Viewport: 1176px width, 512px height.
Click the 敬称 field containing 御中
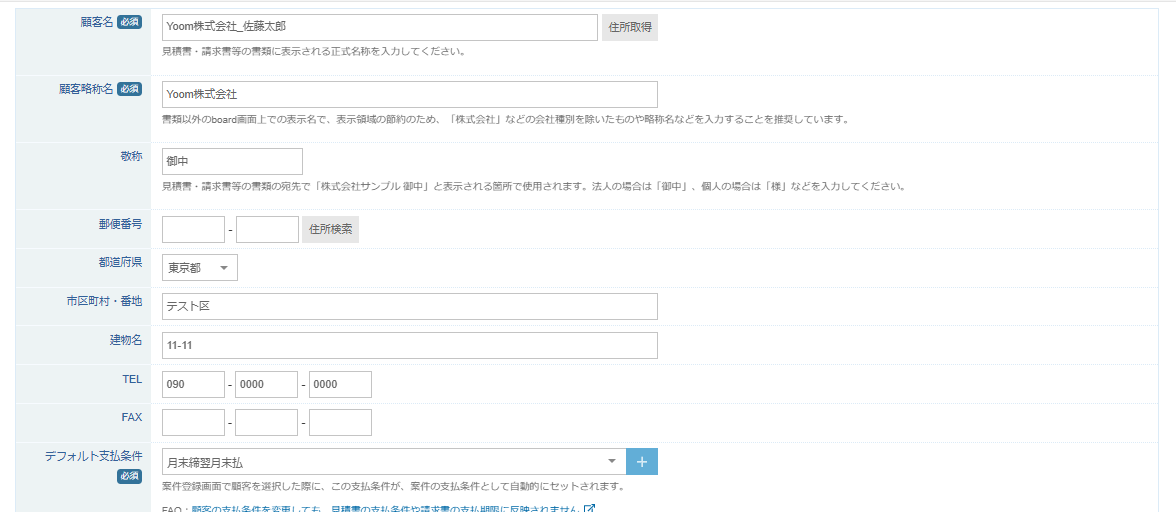[x=232, y=161]
